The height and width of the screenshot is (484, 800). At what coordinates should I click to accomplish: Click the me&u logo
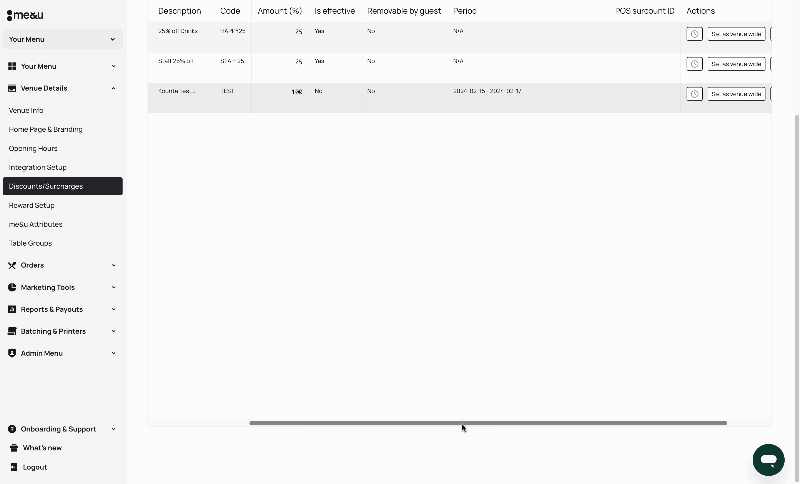25,15
